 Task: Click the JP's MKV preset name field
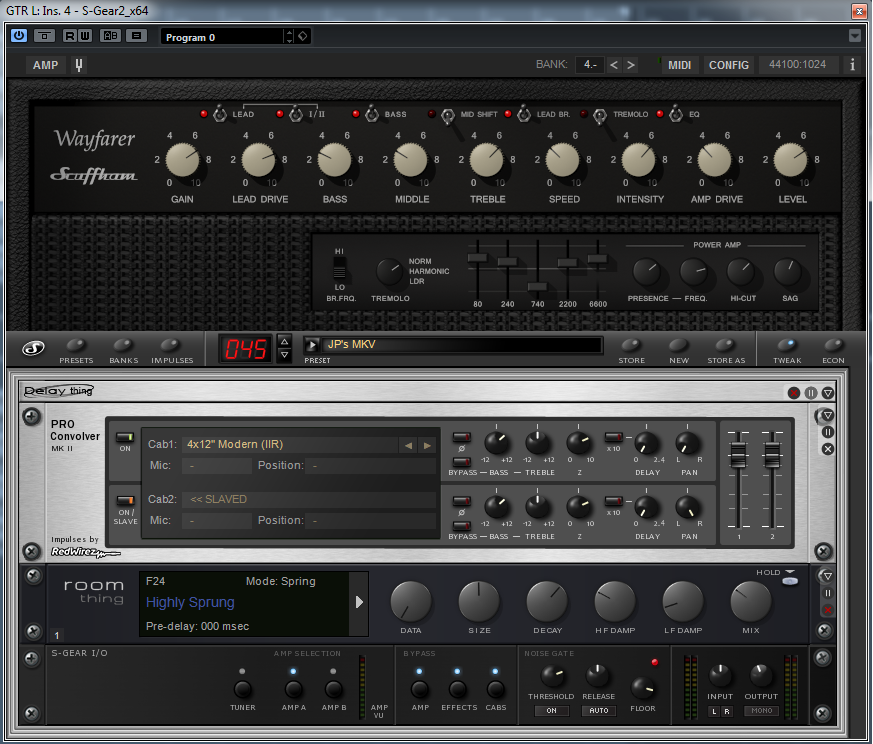click(x=461, y=345)
